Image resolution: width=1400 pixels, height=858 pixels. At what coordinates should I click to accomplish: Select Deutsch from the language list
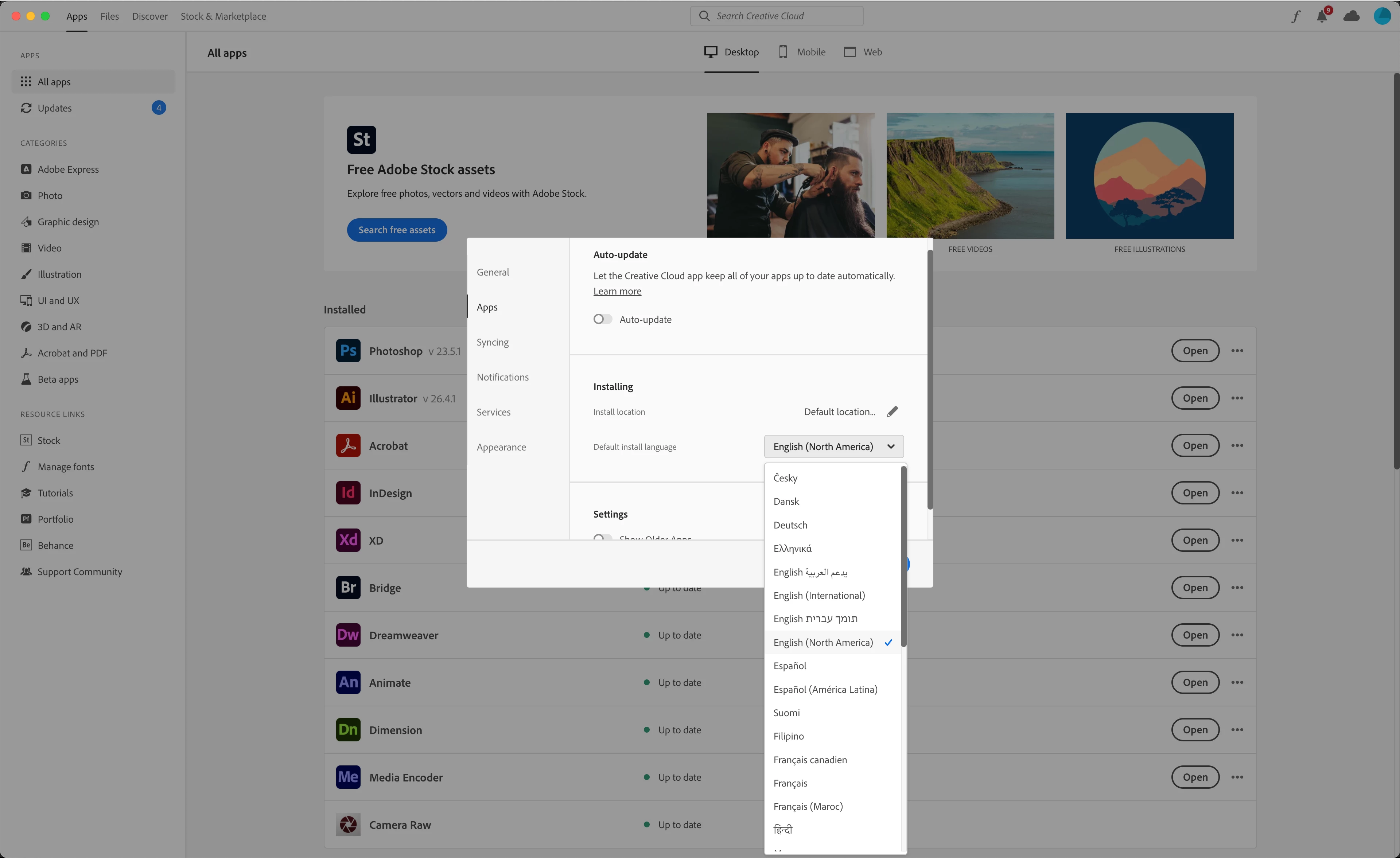tap(790, 524)
